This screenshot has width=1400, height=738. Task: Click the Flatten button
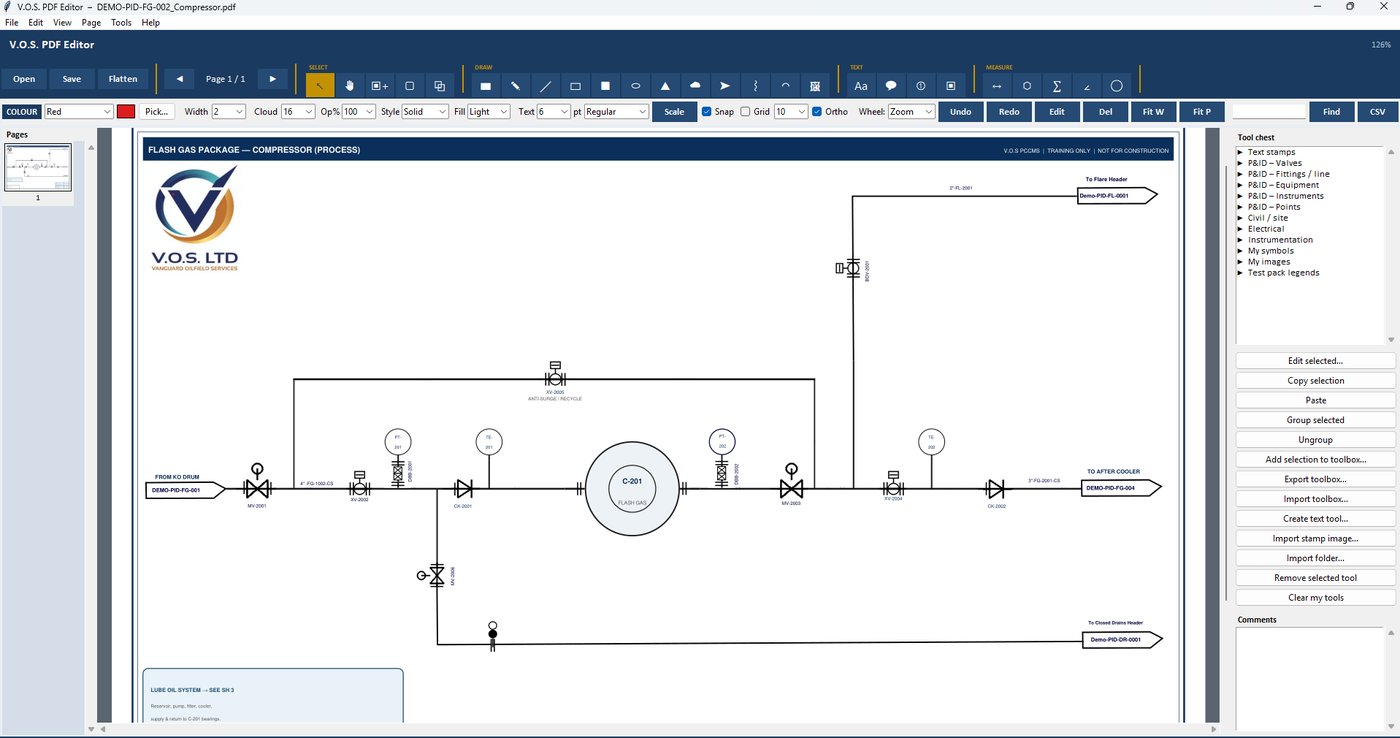coord(123,79)
